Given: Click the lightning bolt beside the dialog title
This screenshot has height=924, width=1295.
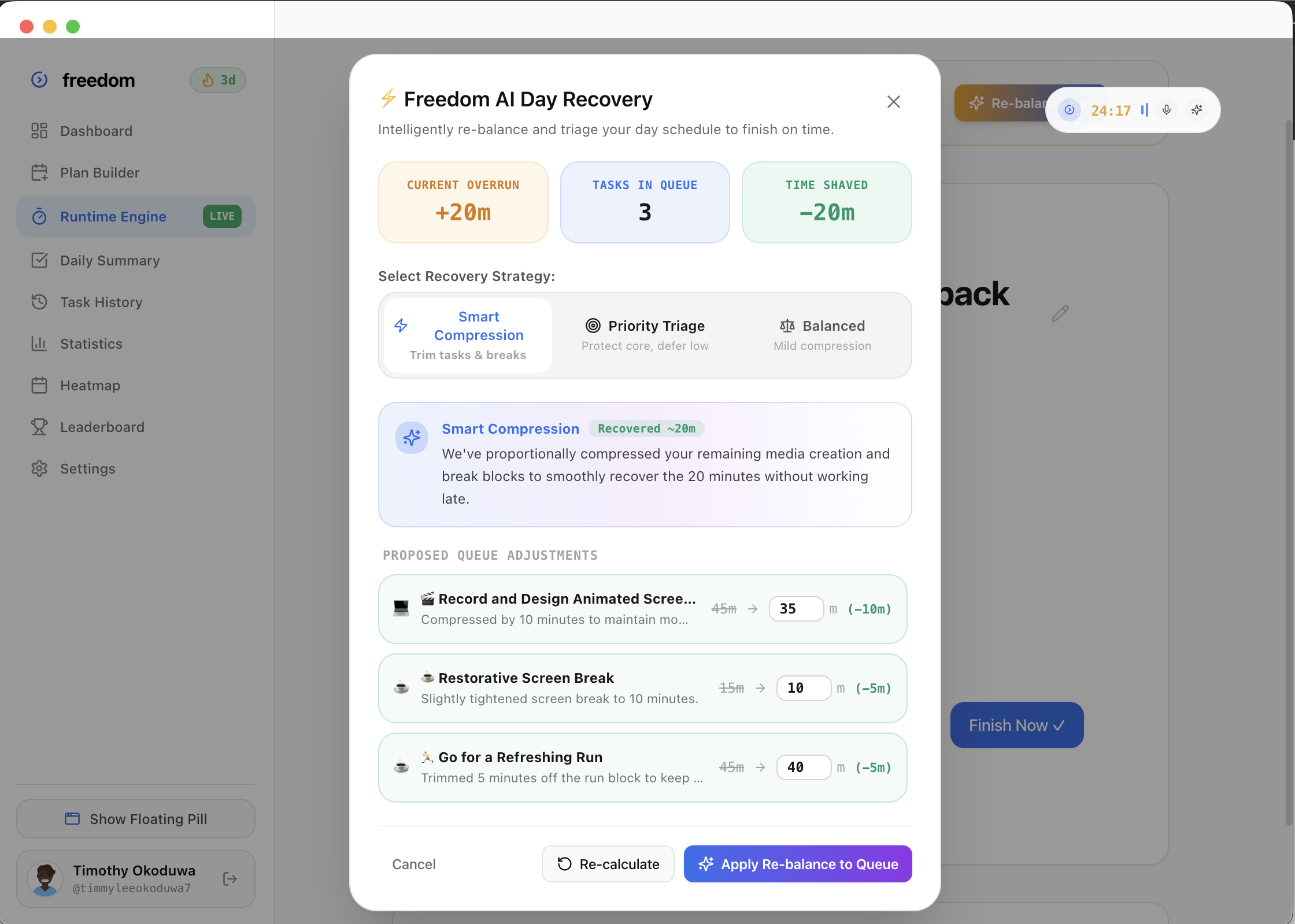Looking at the screenshot, I should (x=388, y=99).
